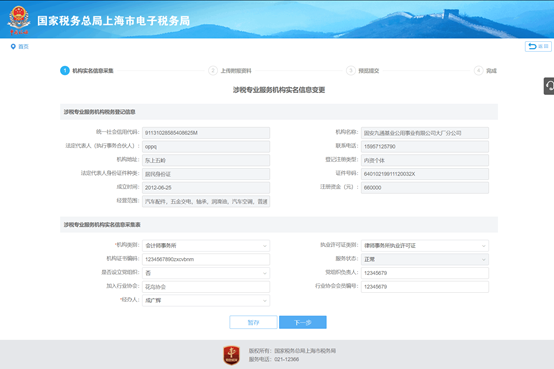554x369 pixels.
Task: Open the 服务状态 dropdown showing 正常
Action: 425,259
